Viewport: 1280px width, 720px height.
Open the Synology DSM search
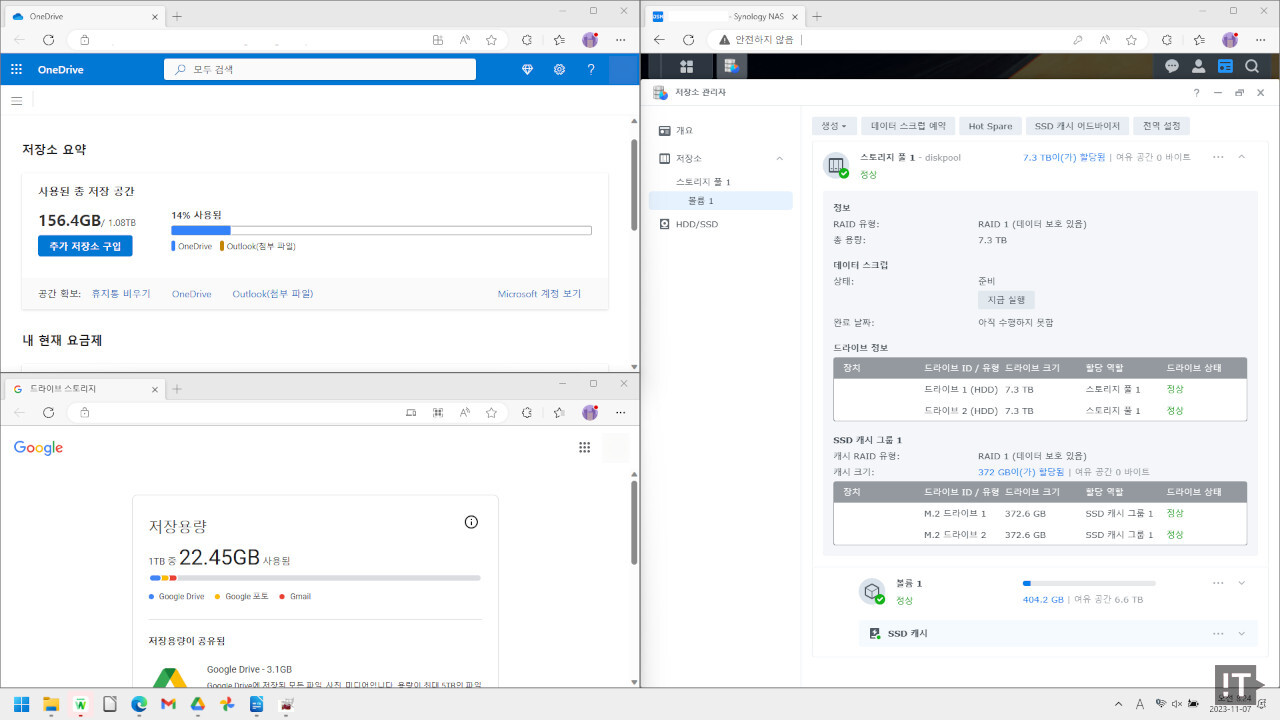[x=1252, y=67]
